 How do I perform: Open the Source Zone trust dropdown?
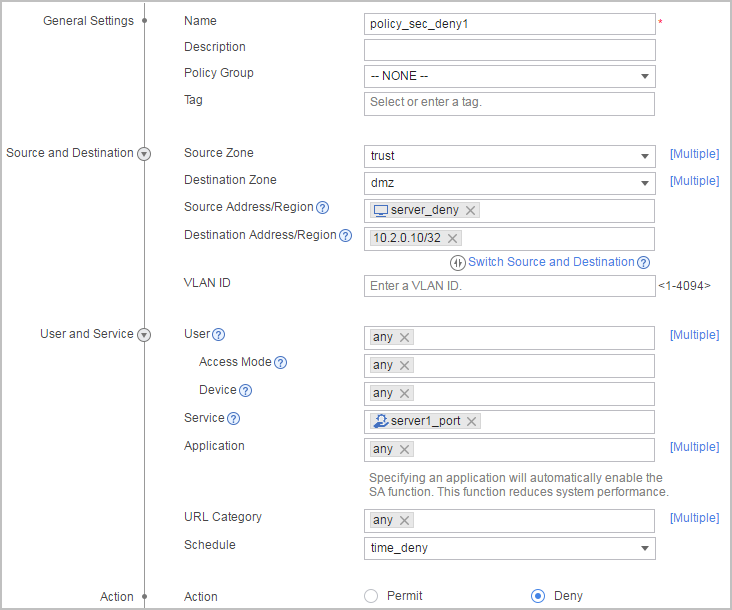510,156
